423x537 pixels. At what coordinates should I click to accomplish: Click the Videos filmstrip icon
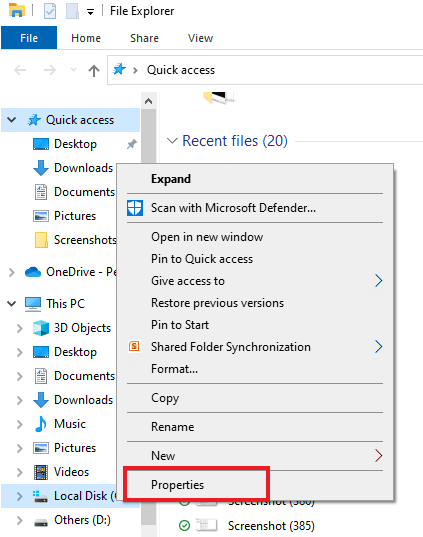click(41, 472)
